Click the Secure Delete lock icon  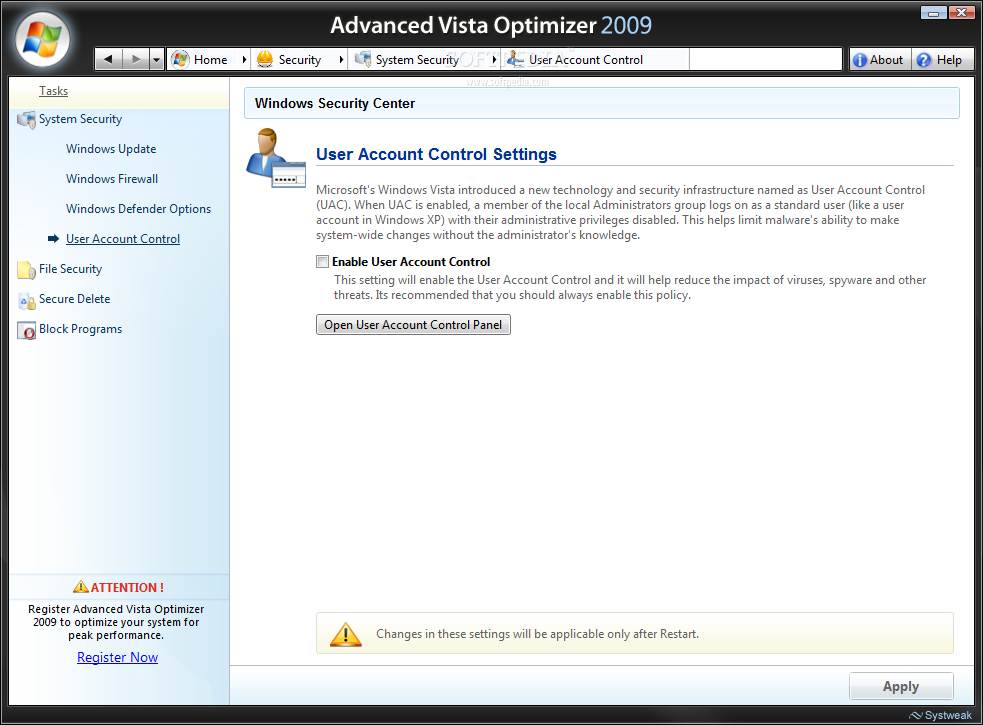pos(26,300)
